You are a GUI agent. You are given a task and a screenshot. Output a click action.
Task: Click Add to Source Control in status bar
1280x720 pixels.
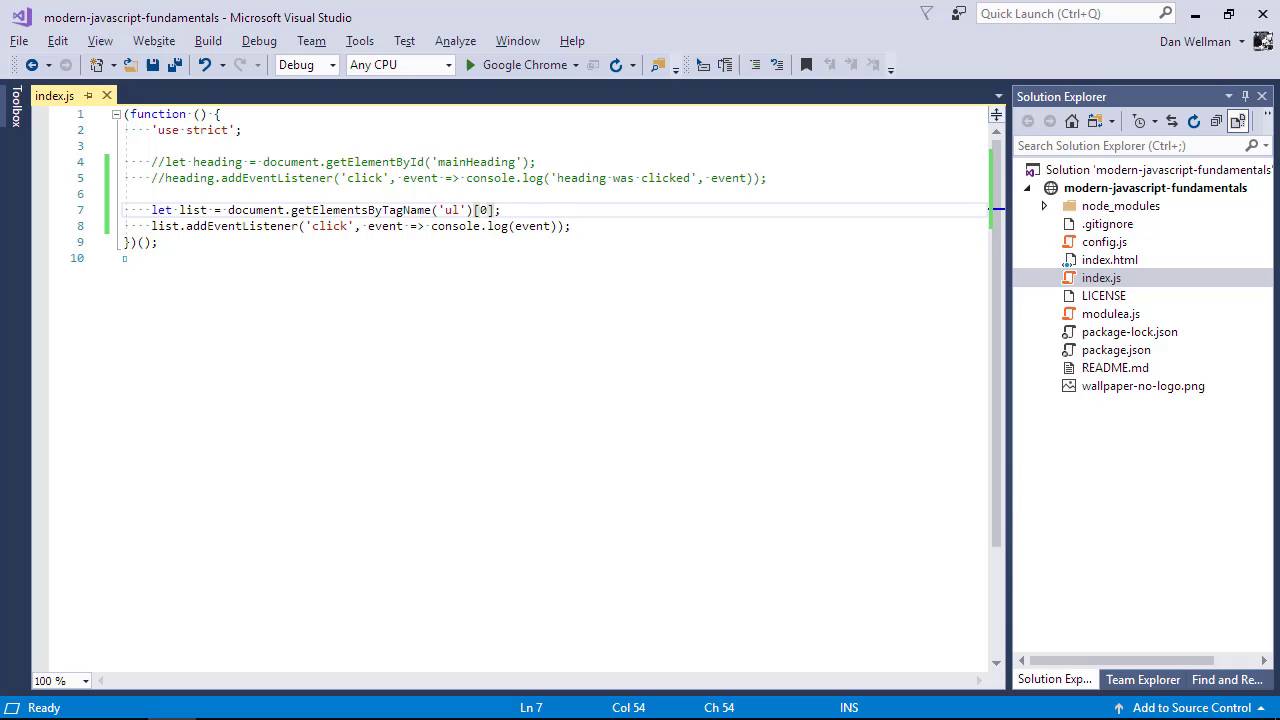[1190, 707]
